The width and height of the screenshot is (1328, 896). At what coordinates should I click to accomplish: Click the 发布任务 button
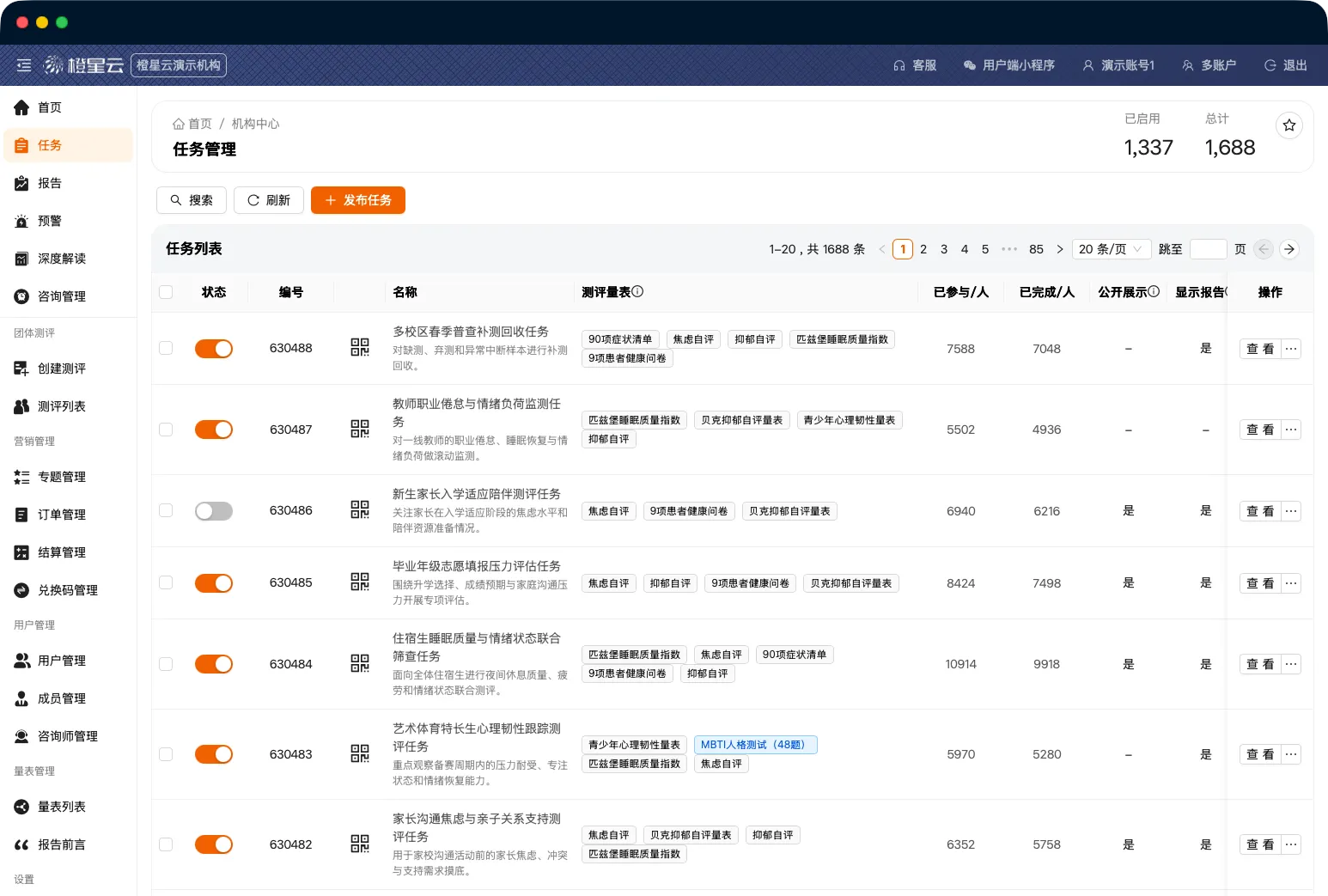[358, 200]
